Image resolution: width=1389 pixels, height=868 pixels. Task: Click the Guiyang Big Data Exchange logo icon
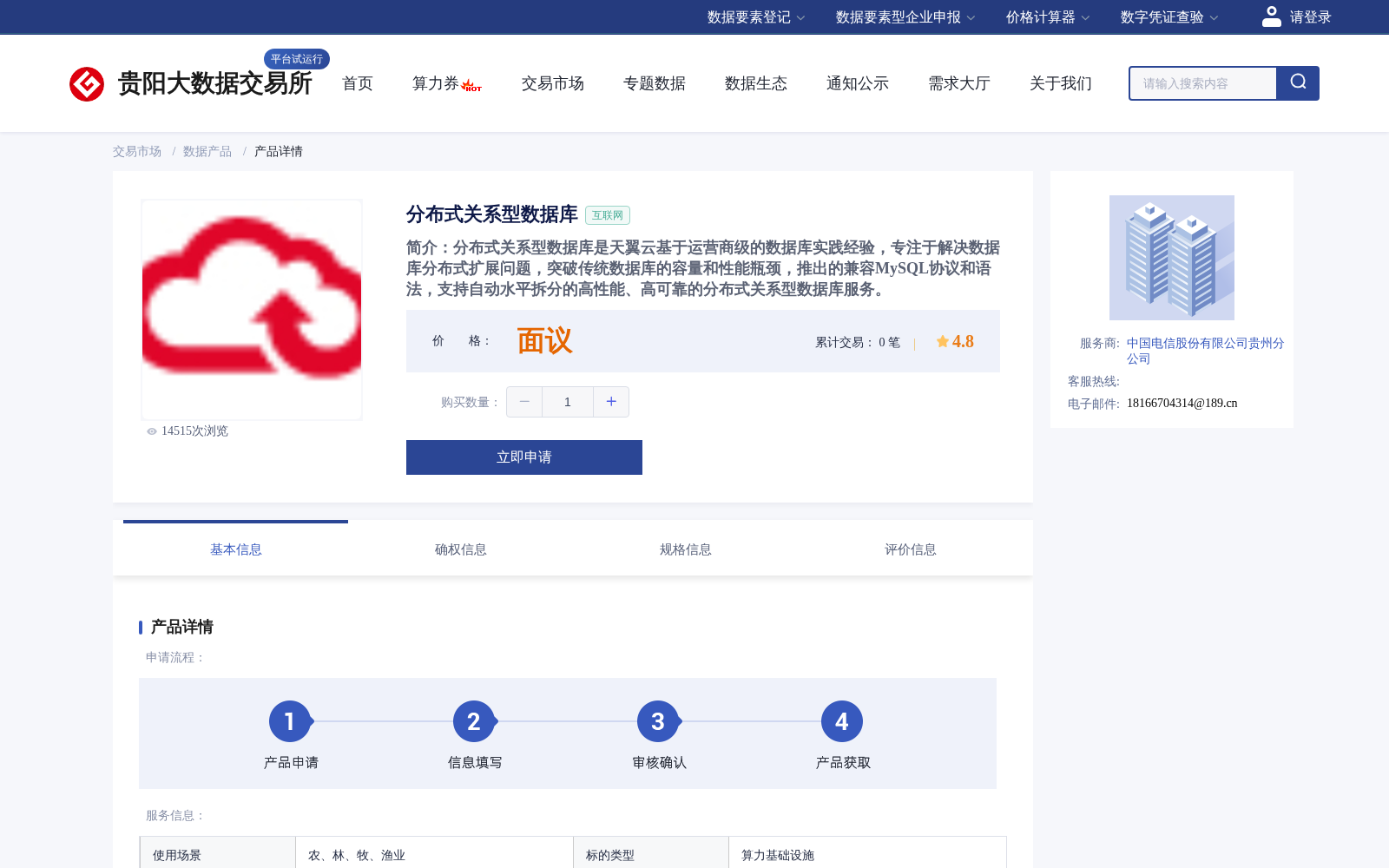click(x=87, y=84)
